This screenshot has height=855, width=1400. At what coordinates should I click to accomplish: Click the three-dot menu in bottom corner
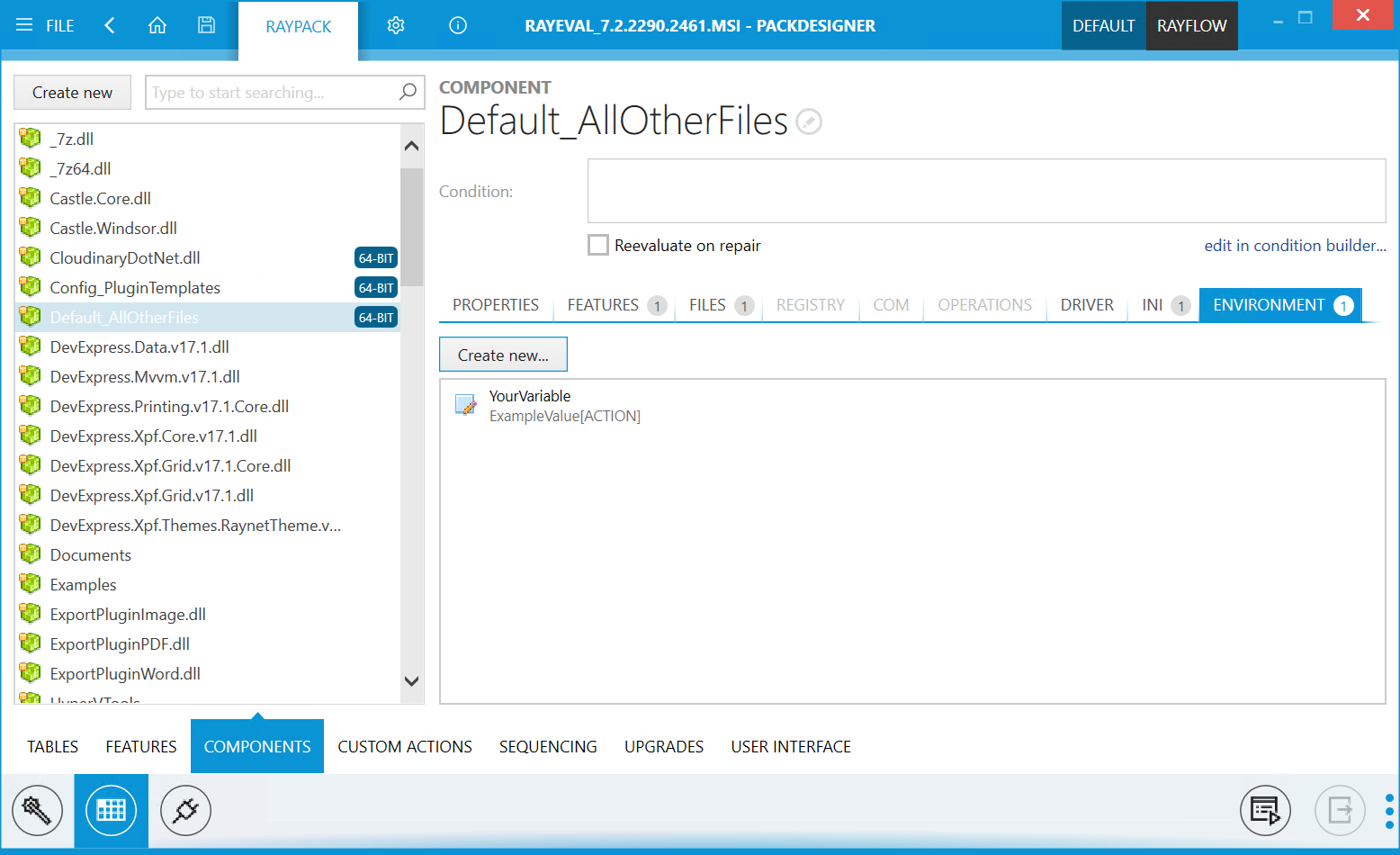point(1387,810)
